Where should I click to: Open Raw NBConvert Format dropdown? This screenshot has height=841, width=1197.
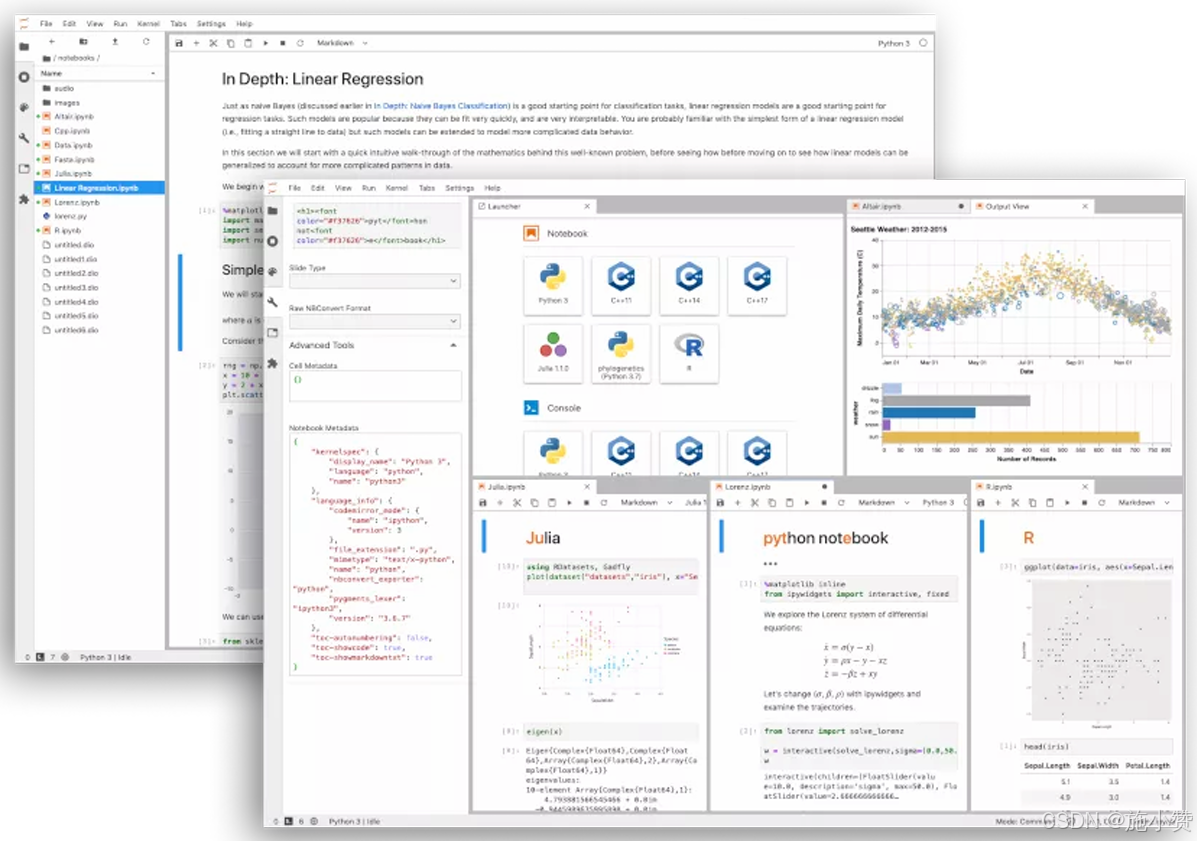(x=375, y=321)
